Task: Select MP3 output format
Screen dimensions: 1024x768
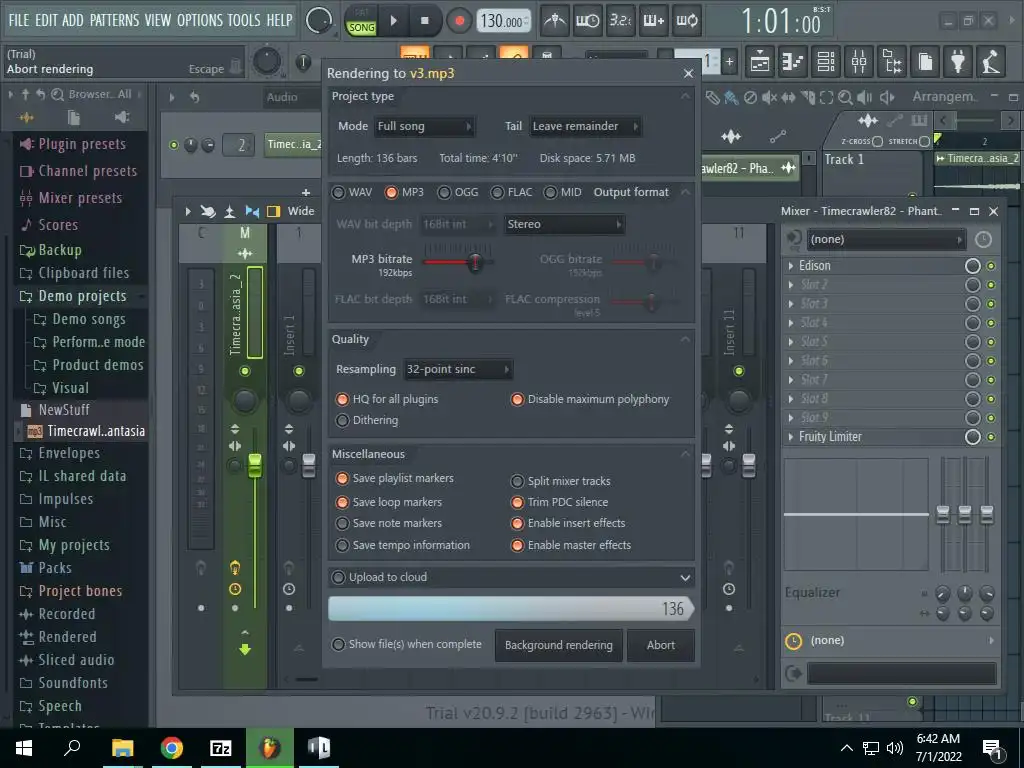Action: point(405,192)
